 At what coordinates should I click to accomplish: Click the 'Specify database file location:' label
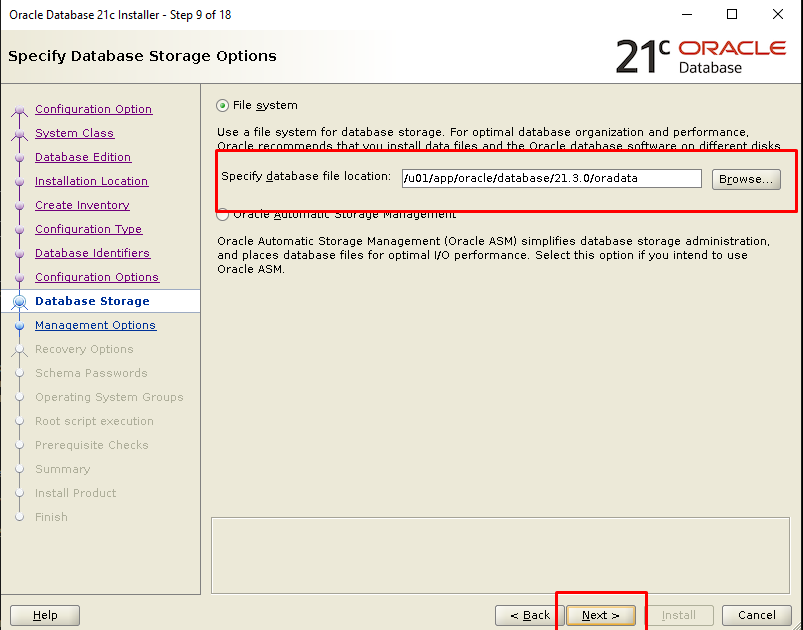306,177
